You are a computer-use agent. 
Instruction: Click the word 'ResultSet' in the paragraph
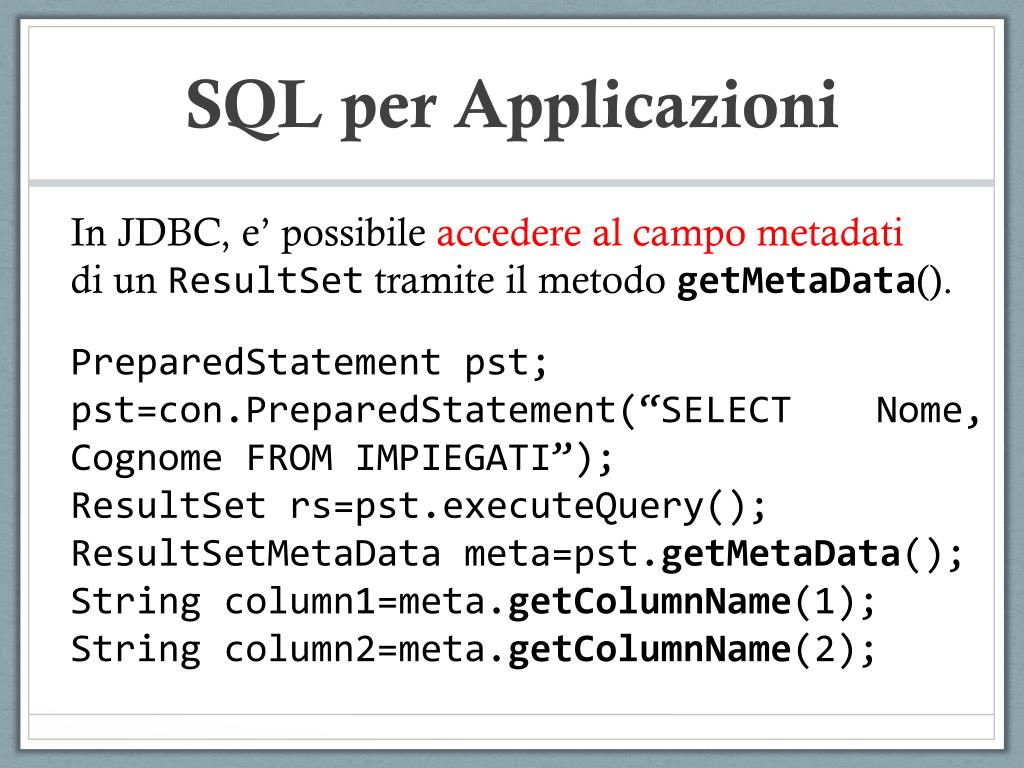point(265,281)
